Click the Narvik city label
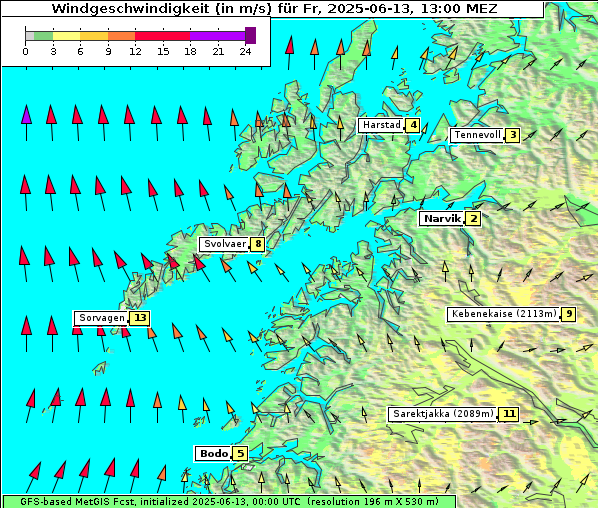The width and height of the screenshot is (598, 508). pyautogui.click(x=442, y=219)
